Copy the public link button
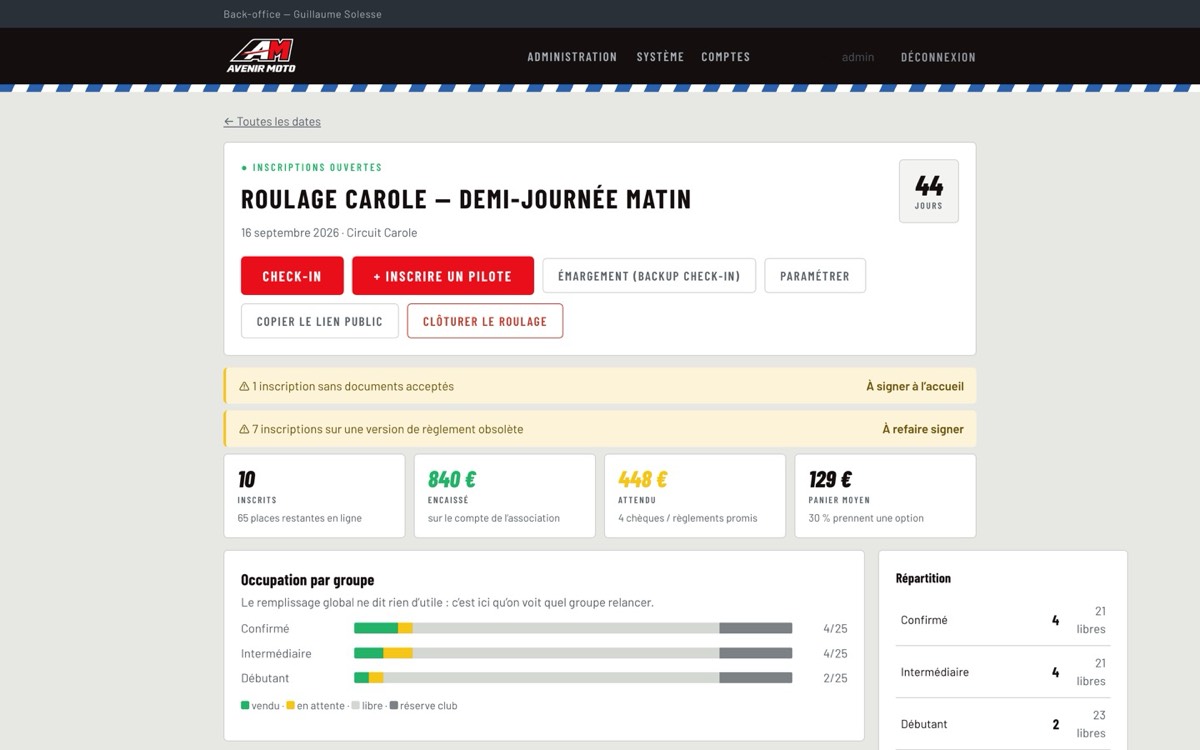The image size is (1200, 750). [x=320, y=321]
